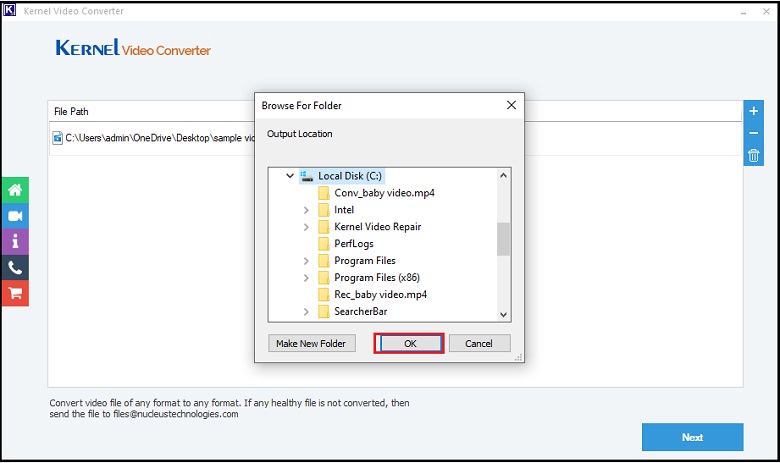
Task: Expand the Intel folder
Action: coord(306,210)
